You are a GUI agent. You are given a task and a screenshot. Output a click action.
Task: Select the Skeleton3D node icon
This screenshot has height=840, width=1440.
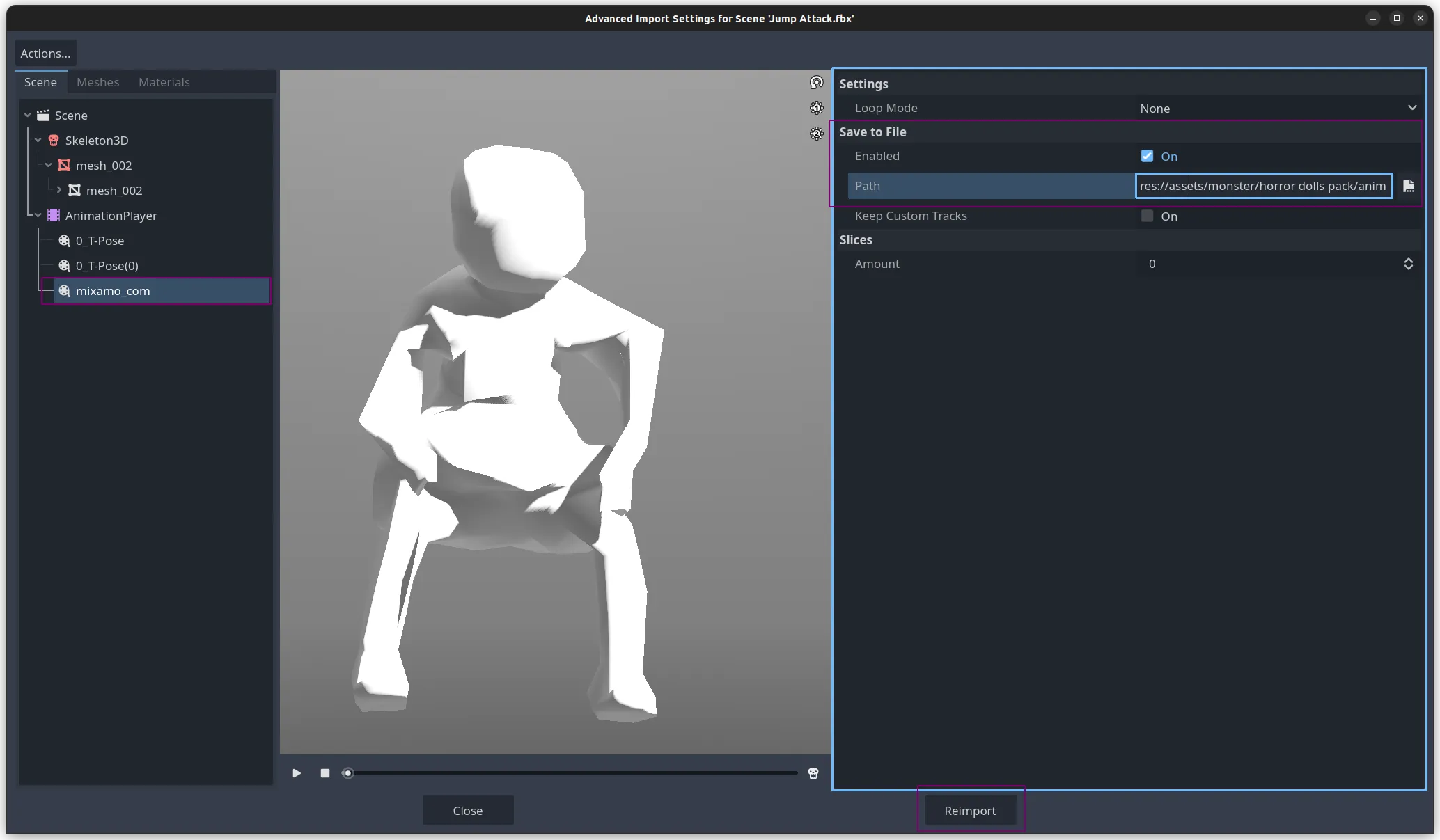54,141
